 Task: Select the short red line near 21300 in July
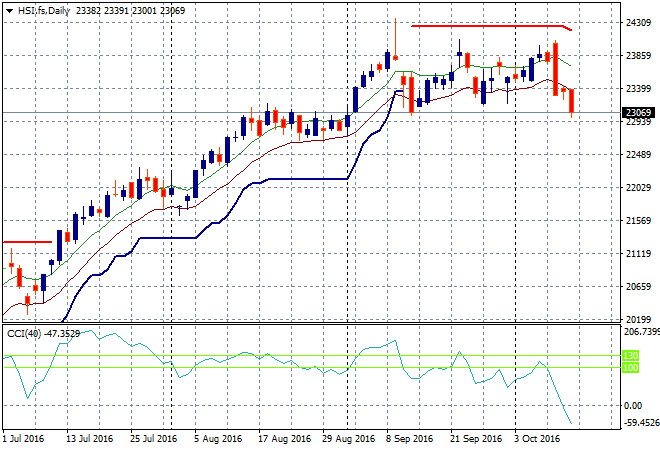pyautogui.click(x=27, y=242)
